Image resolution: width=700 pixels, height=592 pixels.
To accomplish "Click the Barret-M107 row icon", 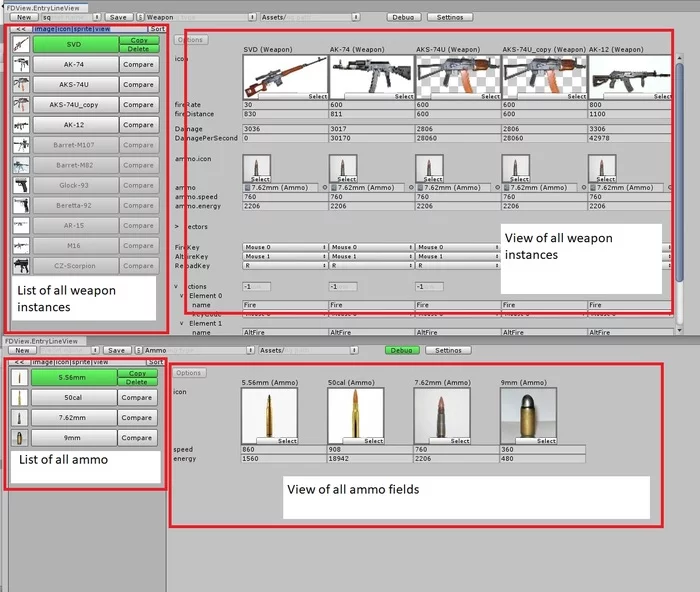I will click(21, 145).
